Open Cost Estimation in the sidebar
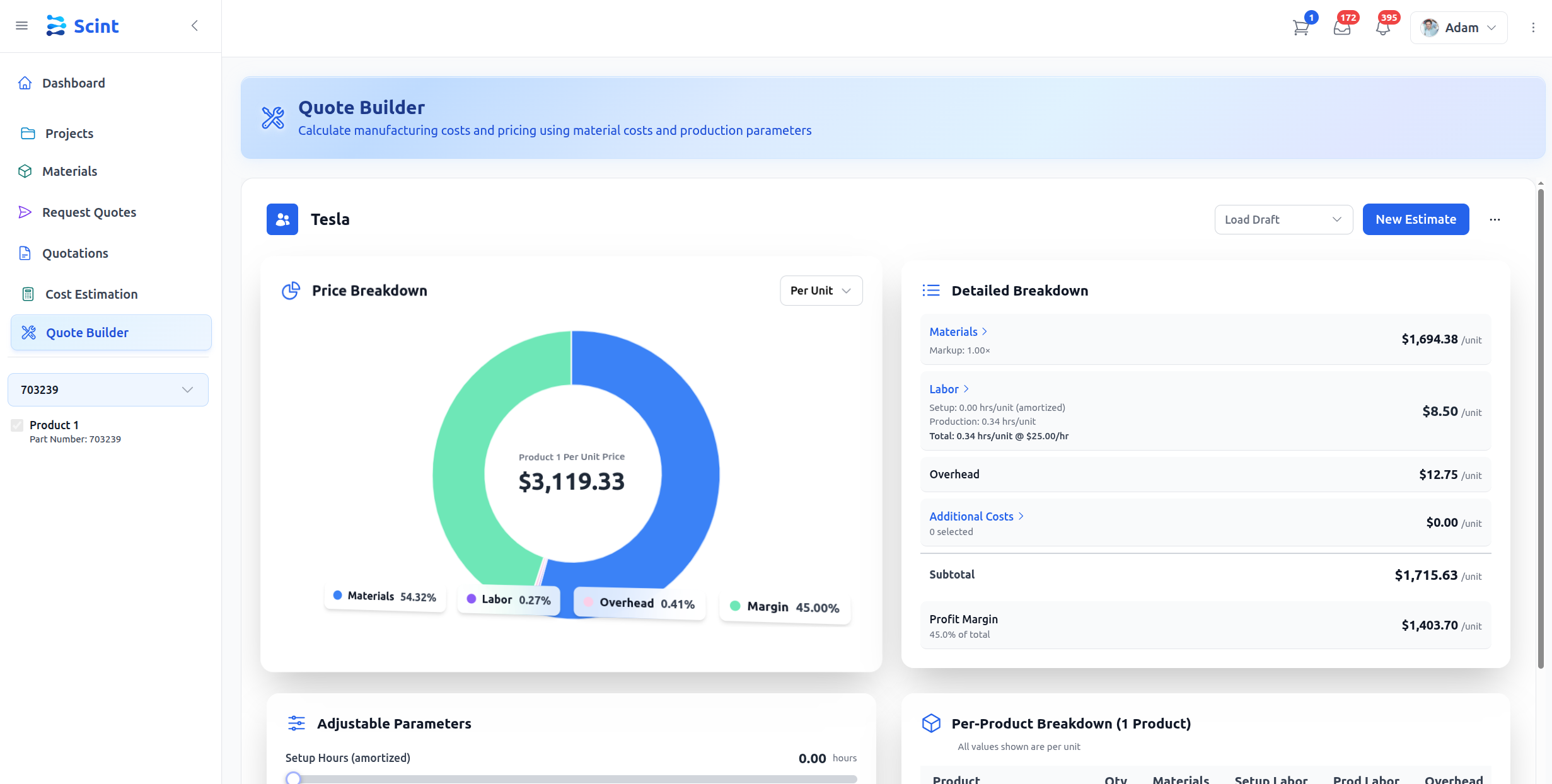Viewport: 1552px width, 784px height. [x=91, y=294]
